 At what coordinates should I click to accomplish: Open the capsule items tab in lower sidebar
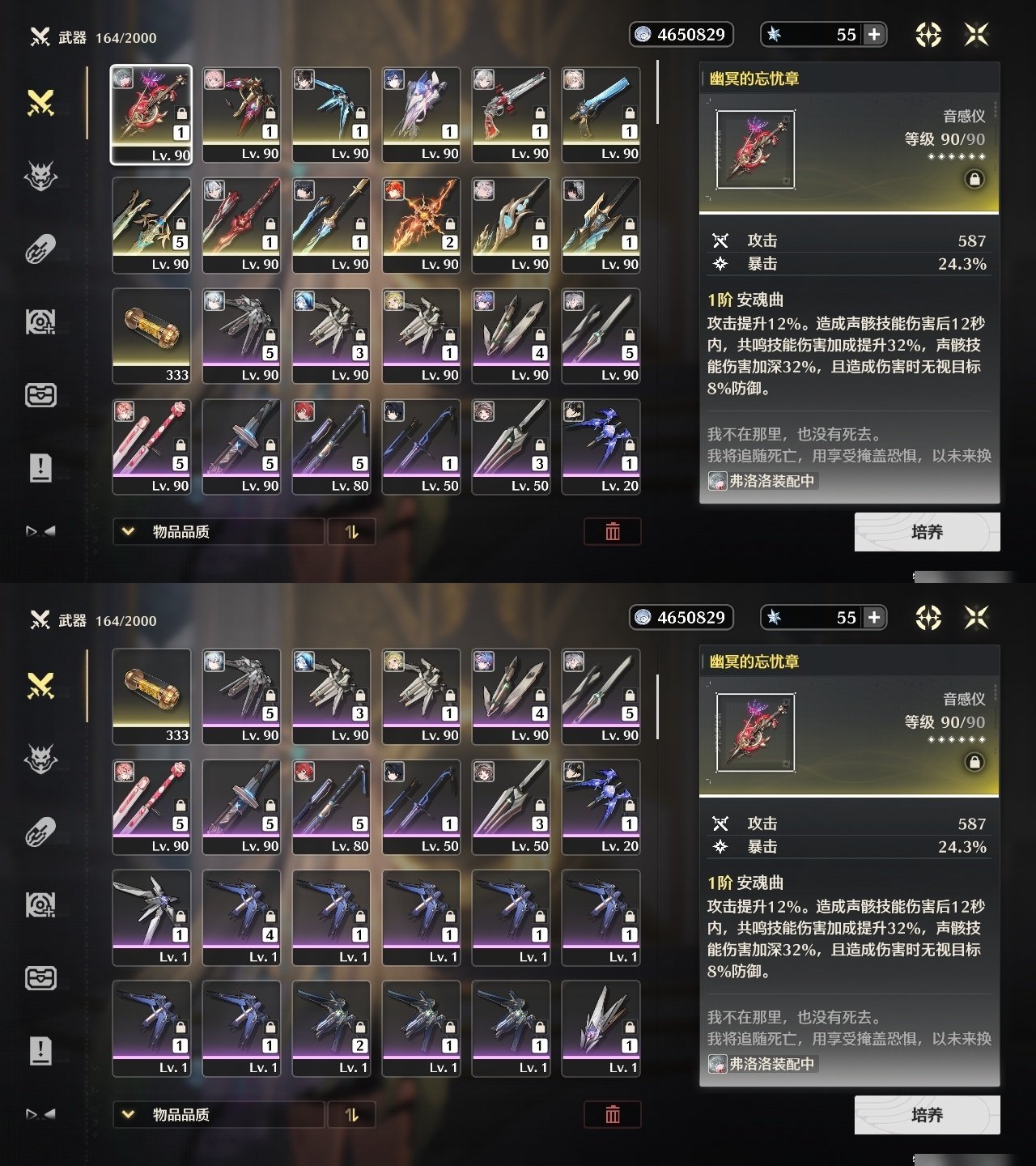(40, 832)
